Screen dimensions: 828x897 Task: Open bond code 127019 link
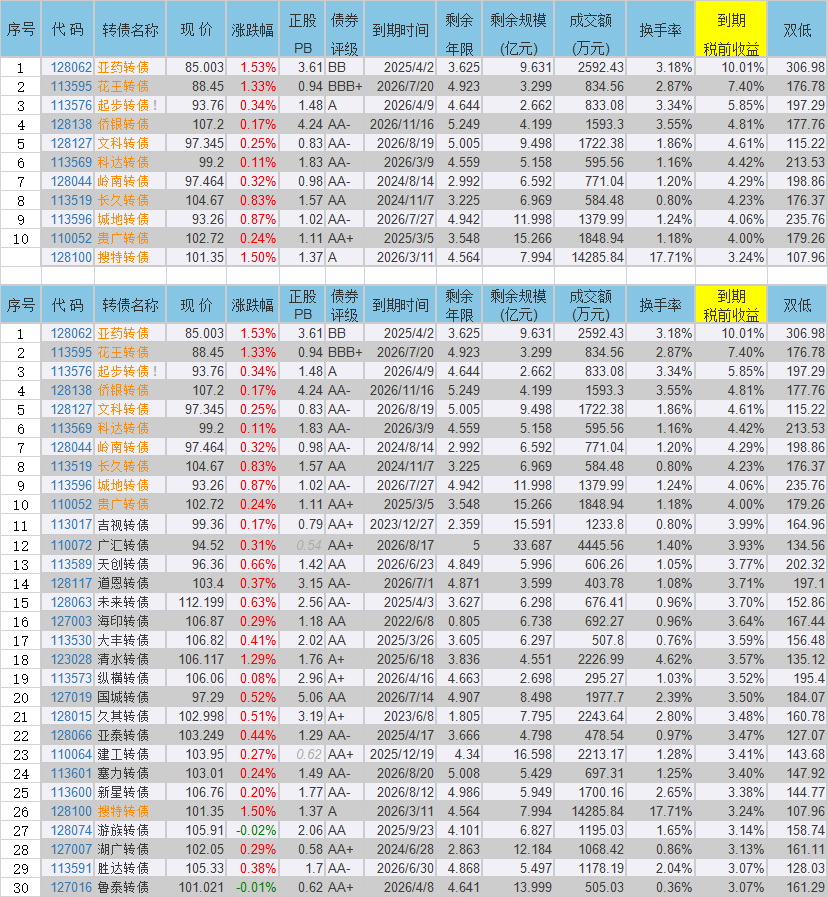coord(71,697)
